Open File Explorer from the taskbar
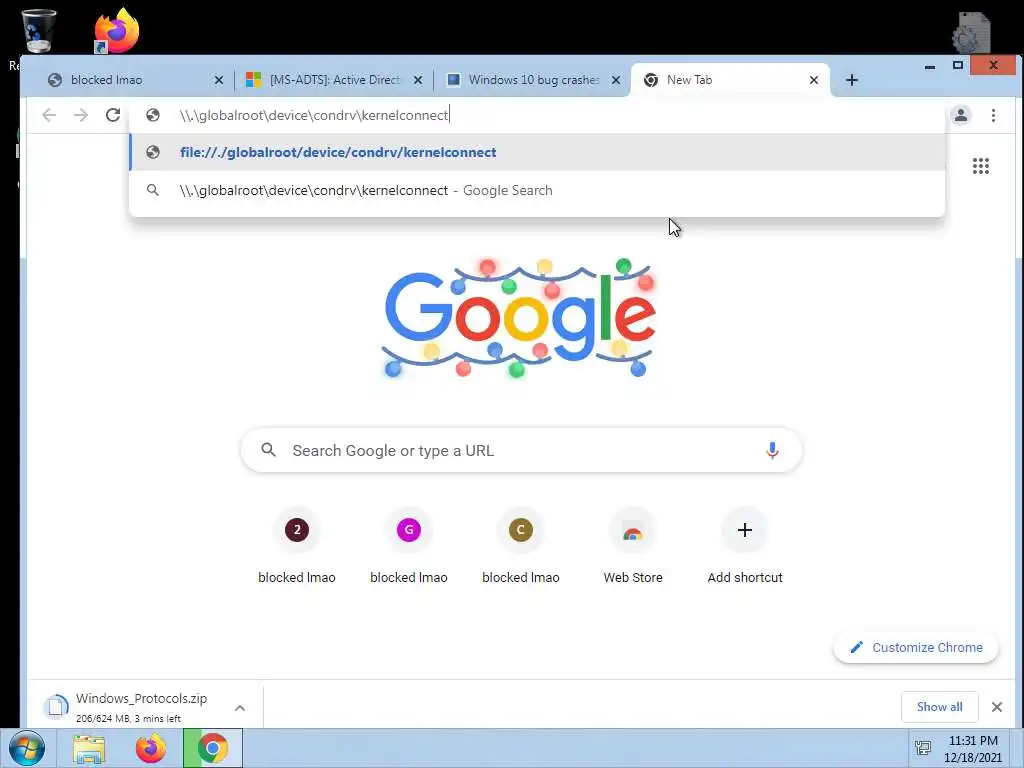Screen dimensions: 1024x768 (x=89, y=748)
